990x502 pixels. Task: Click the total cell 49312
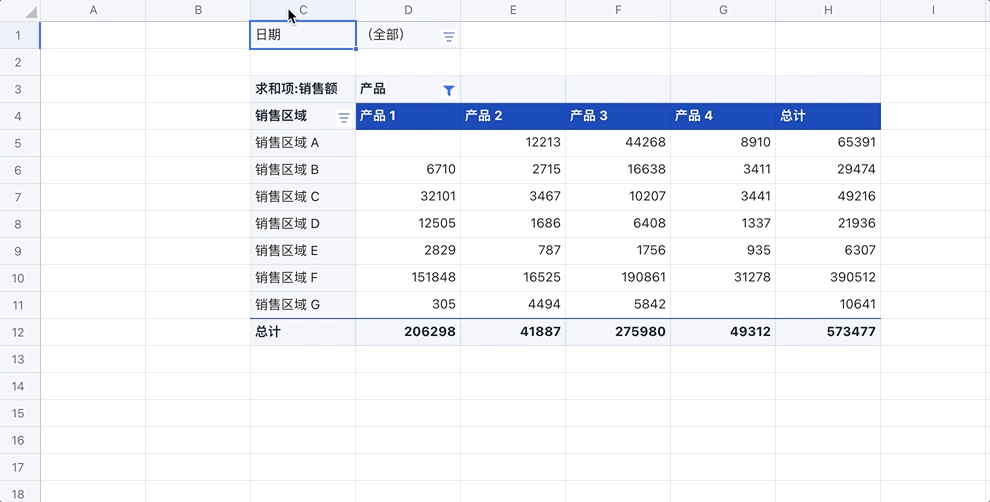coord(723,332)
